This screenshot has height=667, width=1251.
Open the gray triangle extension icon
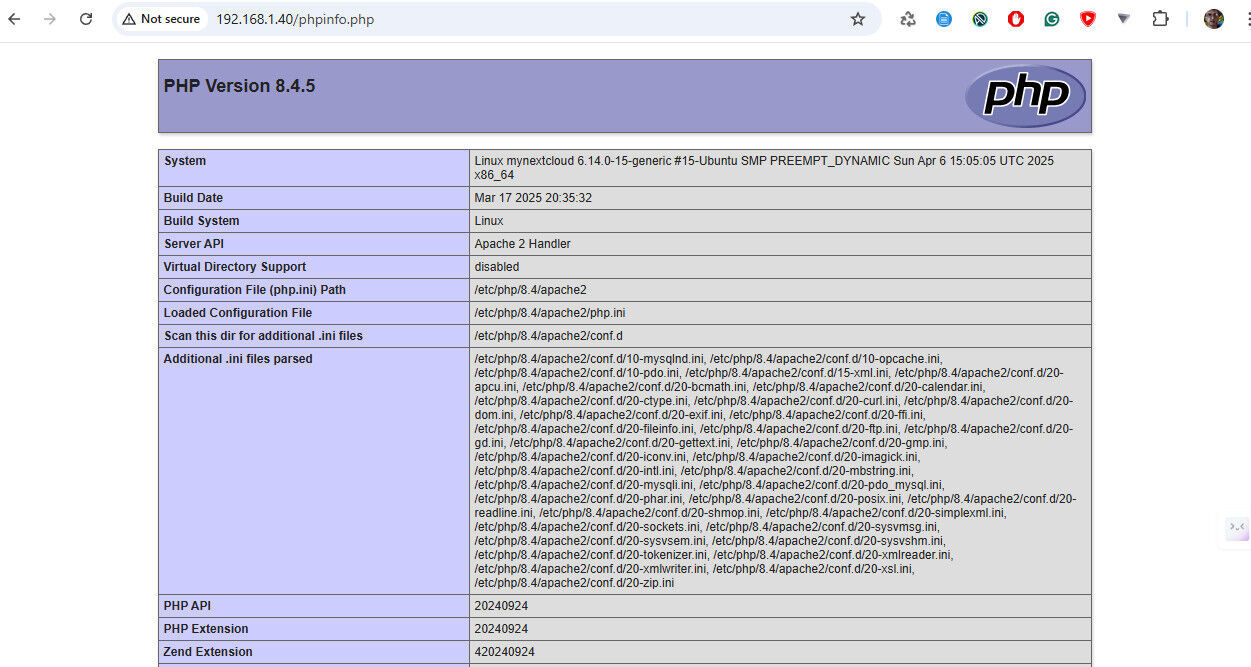[1124, 19]
